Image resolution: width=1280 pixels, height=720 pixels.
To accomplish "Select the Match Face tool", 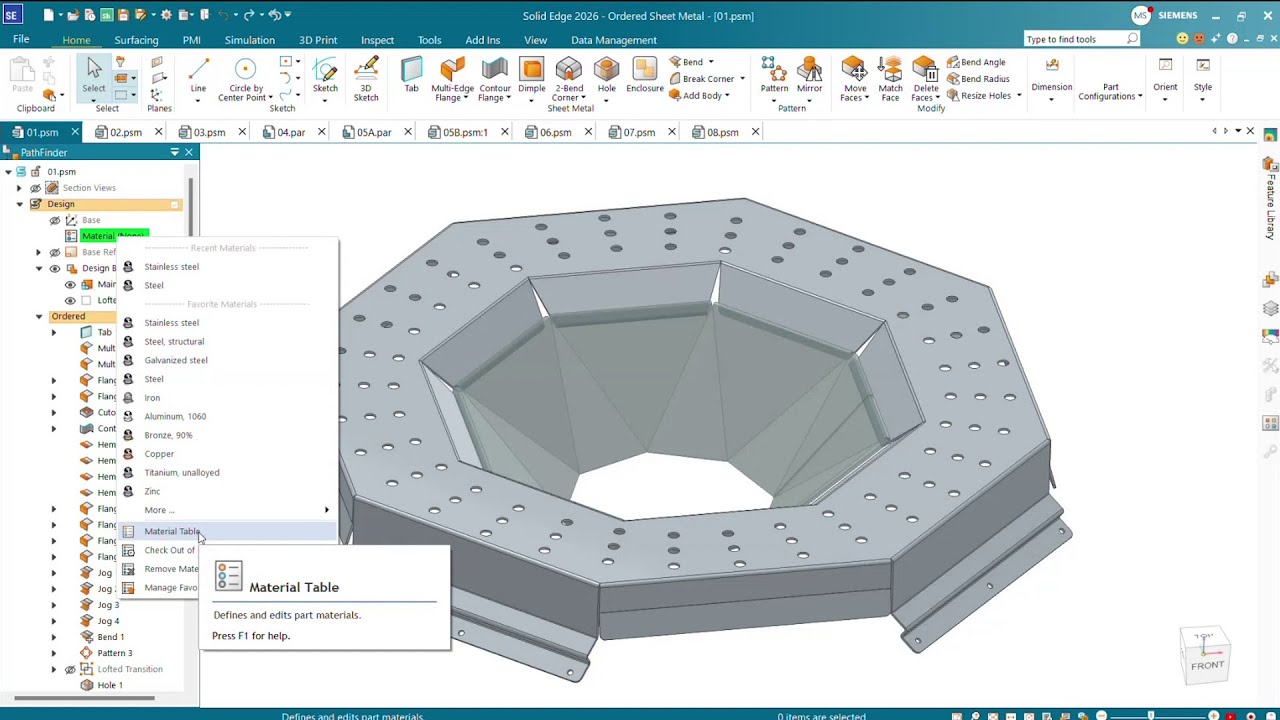I will (x=890, y=78).
